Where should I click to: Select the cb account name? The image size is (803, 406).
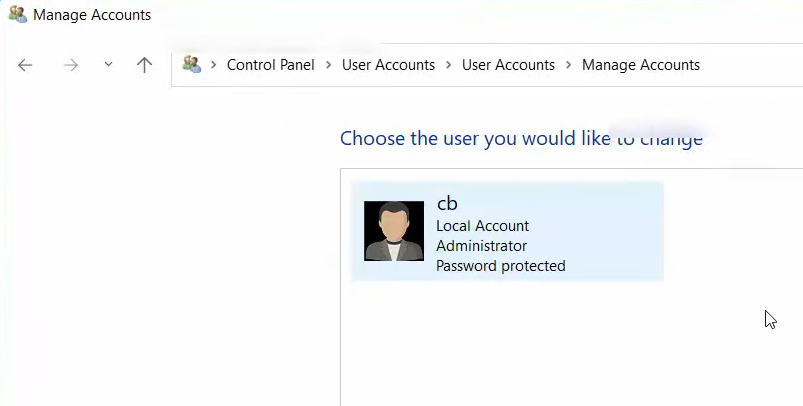(x=448, y=203)
